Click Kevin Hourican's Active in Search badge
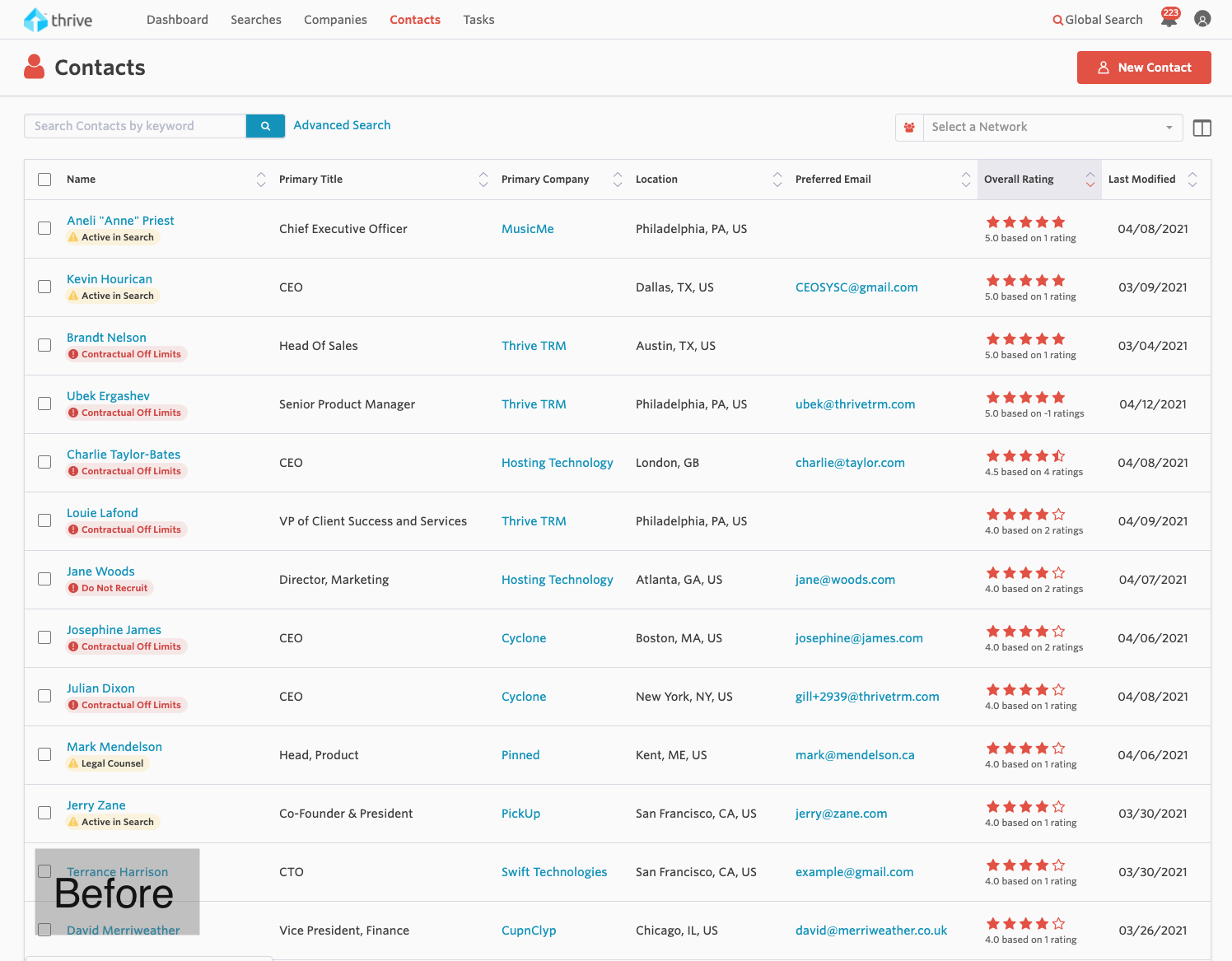Screen dimensions: 1232x961 tap(111, 296)
